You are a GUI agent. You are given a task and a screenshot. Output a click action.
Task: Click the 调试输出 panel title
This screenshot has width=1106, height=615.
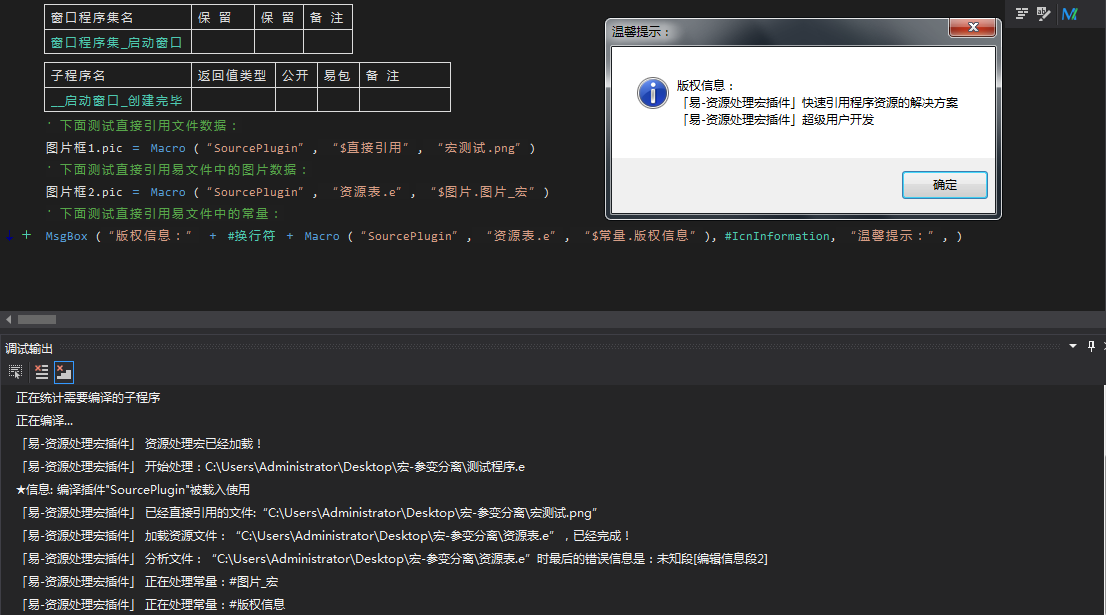[29, 348]
